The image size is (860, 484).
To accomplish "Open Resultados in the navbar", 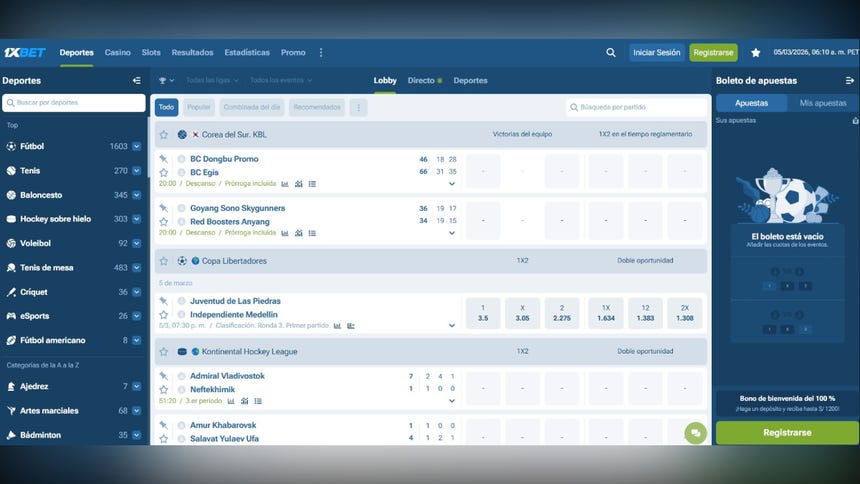I will 192,53.
